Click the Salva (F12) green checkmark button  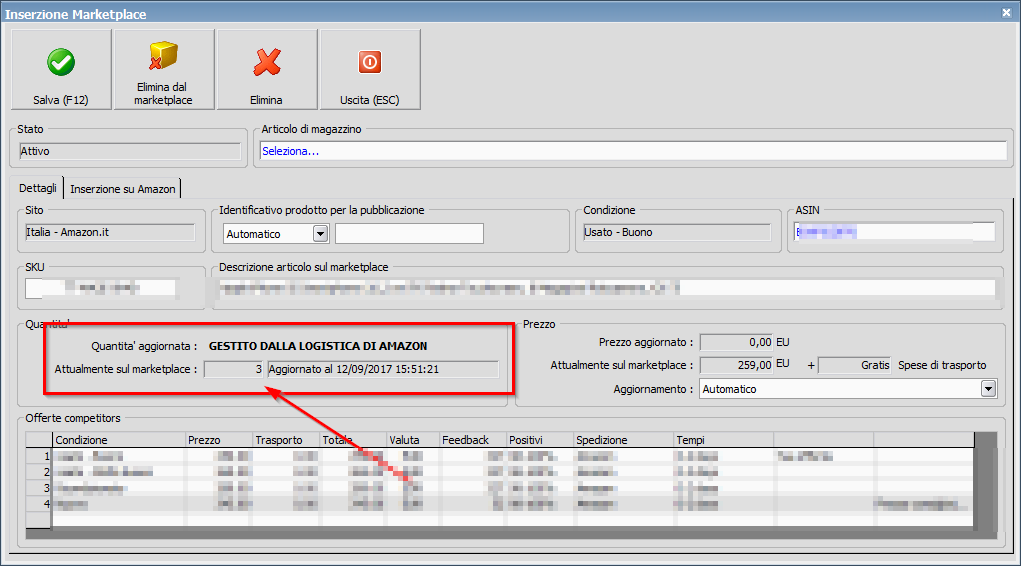point(61,69)
